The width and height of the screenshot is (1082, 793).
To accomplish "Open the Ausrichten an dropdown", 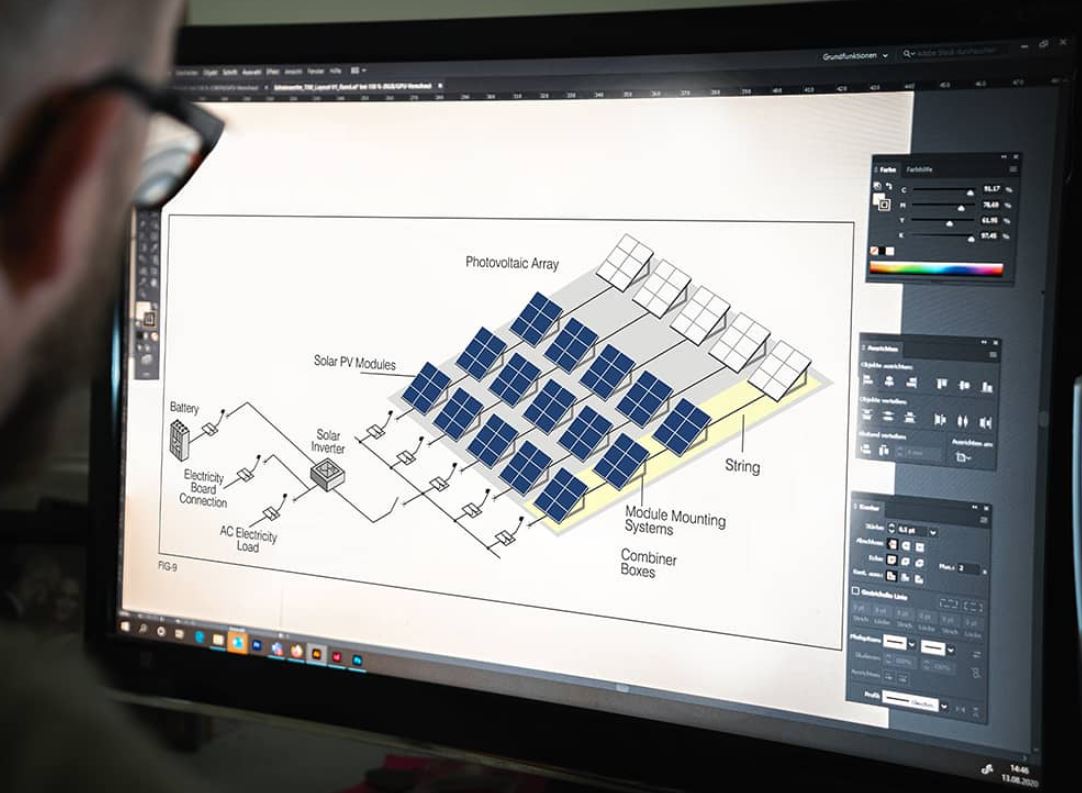I will (x=963, y=458).
